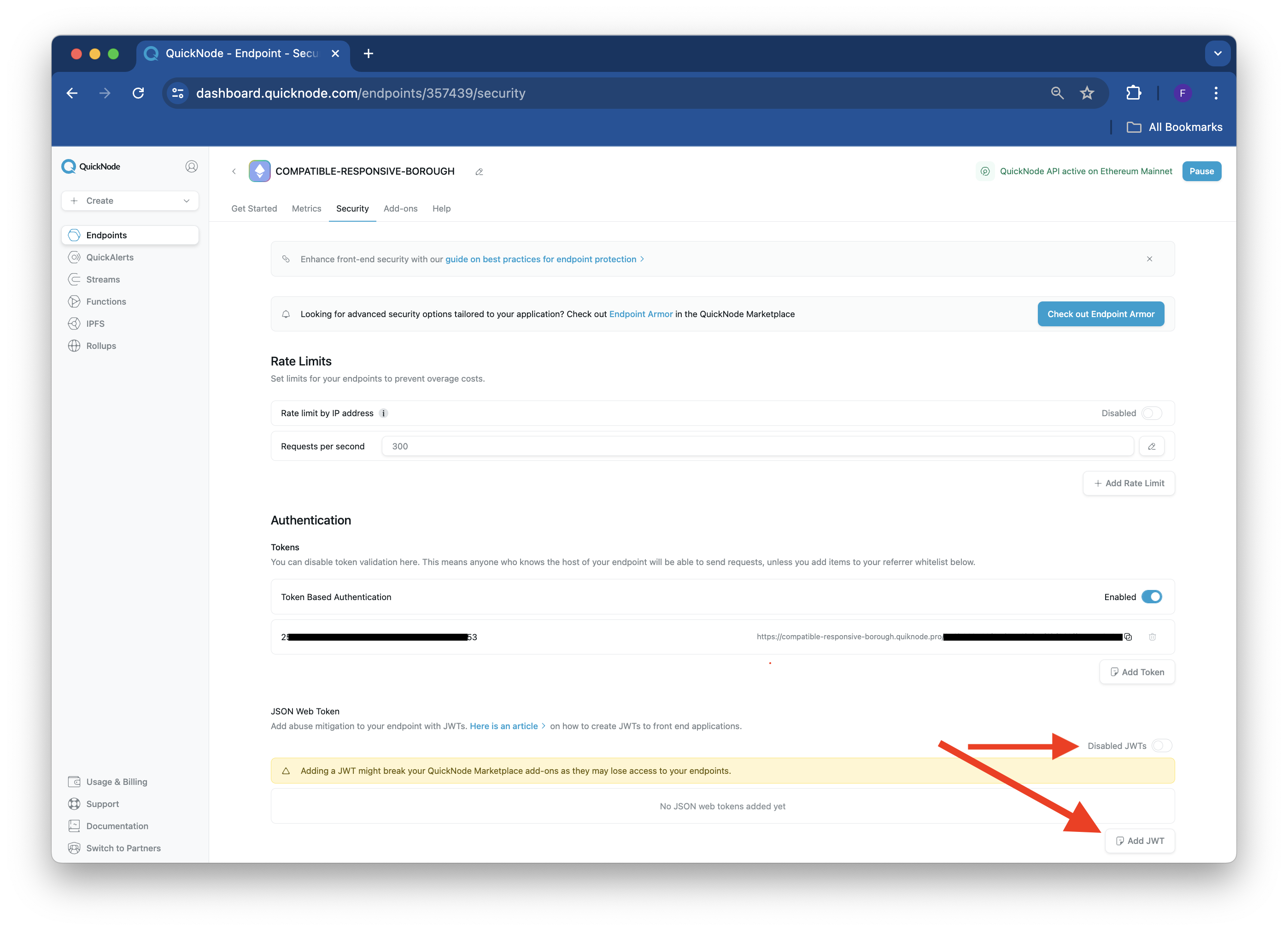The width and height of the screenshot is (1288, 931).
Task: Go back using the endpoint back chevron
Action: tap(234, 171)
